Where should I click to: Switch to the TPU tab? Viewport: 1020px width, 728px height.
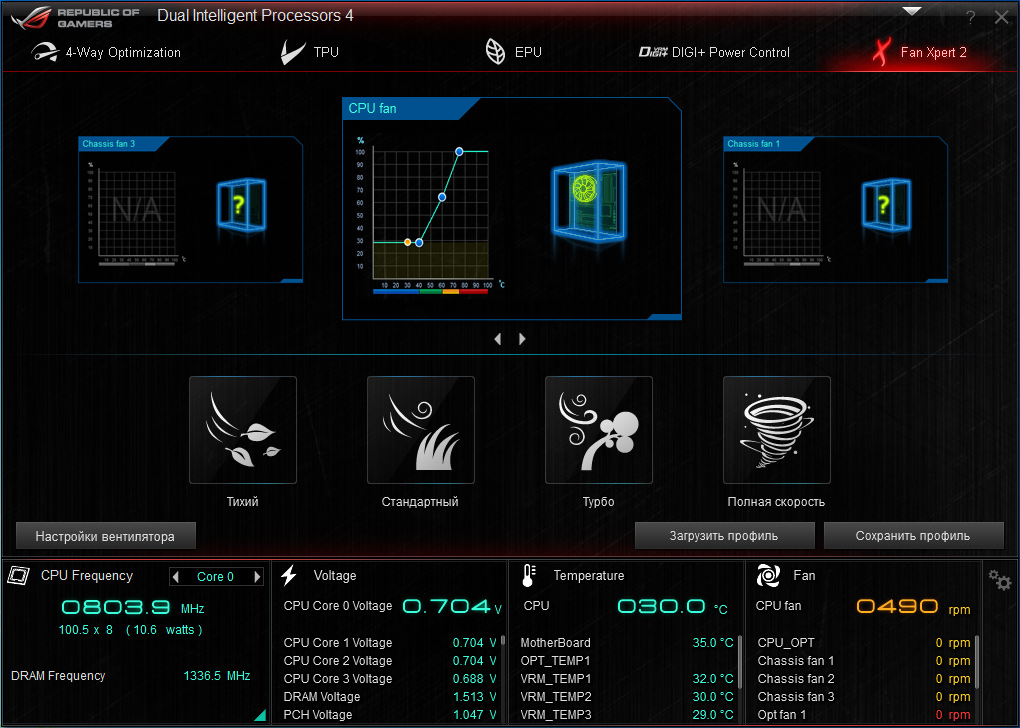(x=310, y=52)
